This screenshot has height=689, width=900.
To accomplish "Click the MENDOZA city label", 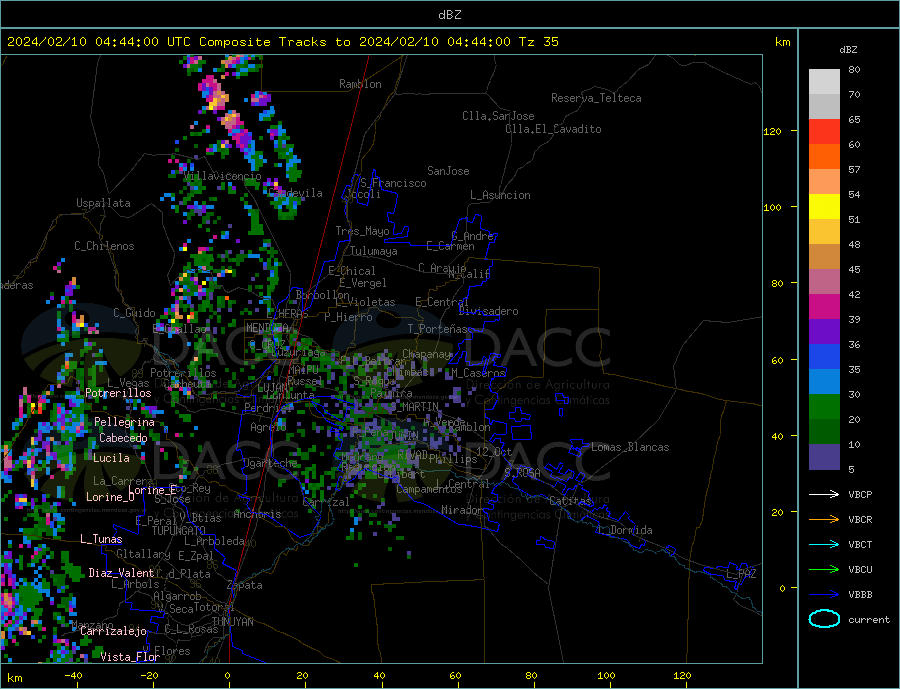I will [267, 328].
